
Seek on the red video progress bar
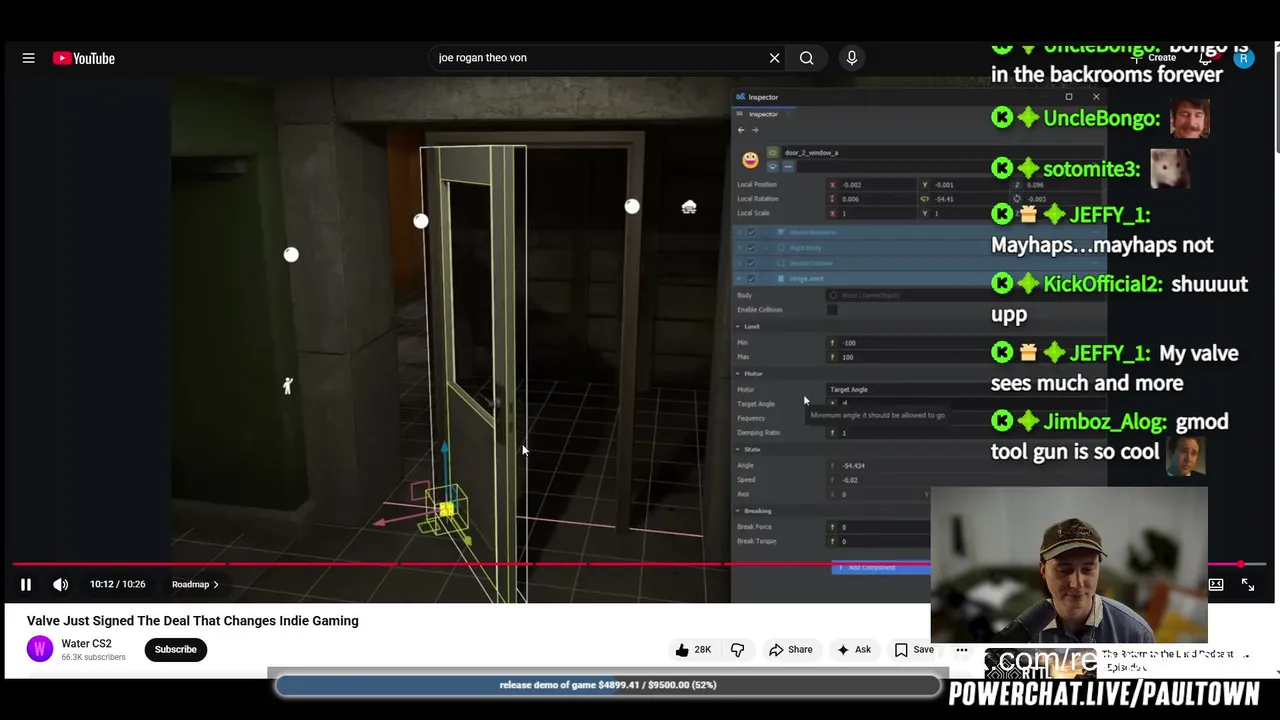point(625,564)
